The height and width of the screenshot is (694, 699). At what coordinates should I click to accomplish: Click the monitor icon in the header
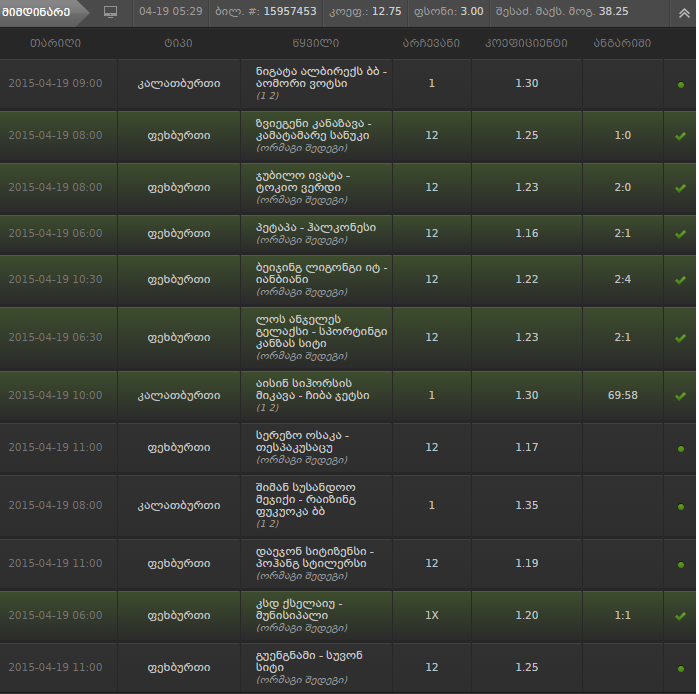point(110,12)
